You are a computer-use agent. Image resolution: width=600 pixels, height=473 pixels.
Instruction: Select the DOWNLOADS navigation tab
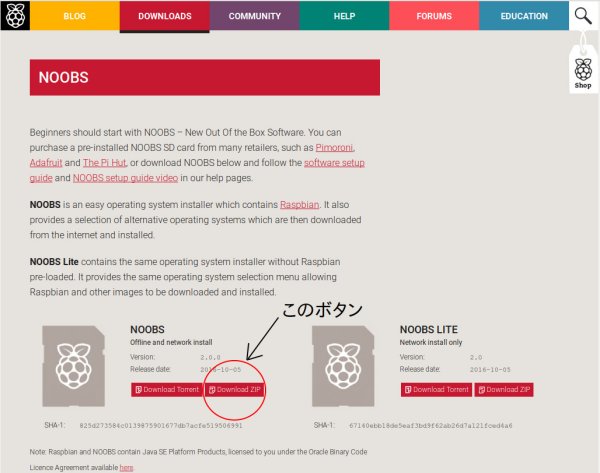pyautogui.click(x=165, y=16)
